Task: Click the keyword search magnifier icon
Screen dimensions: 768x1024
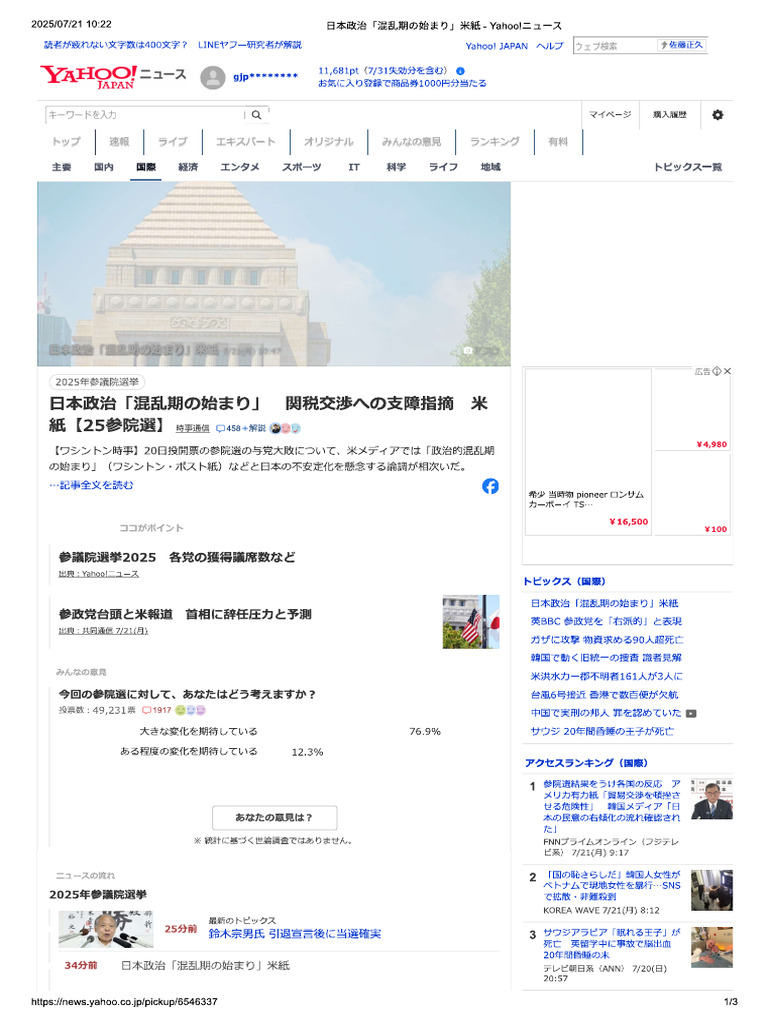Action: 257,115
